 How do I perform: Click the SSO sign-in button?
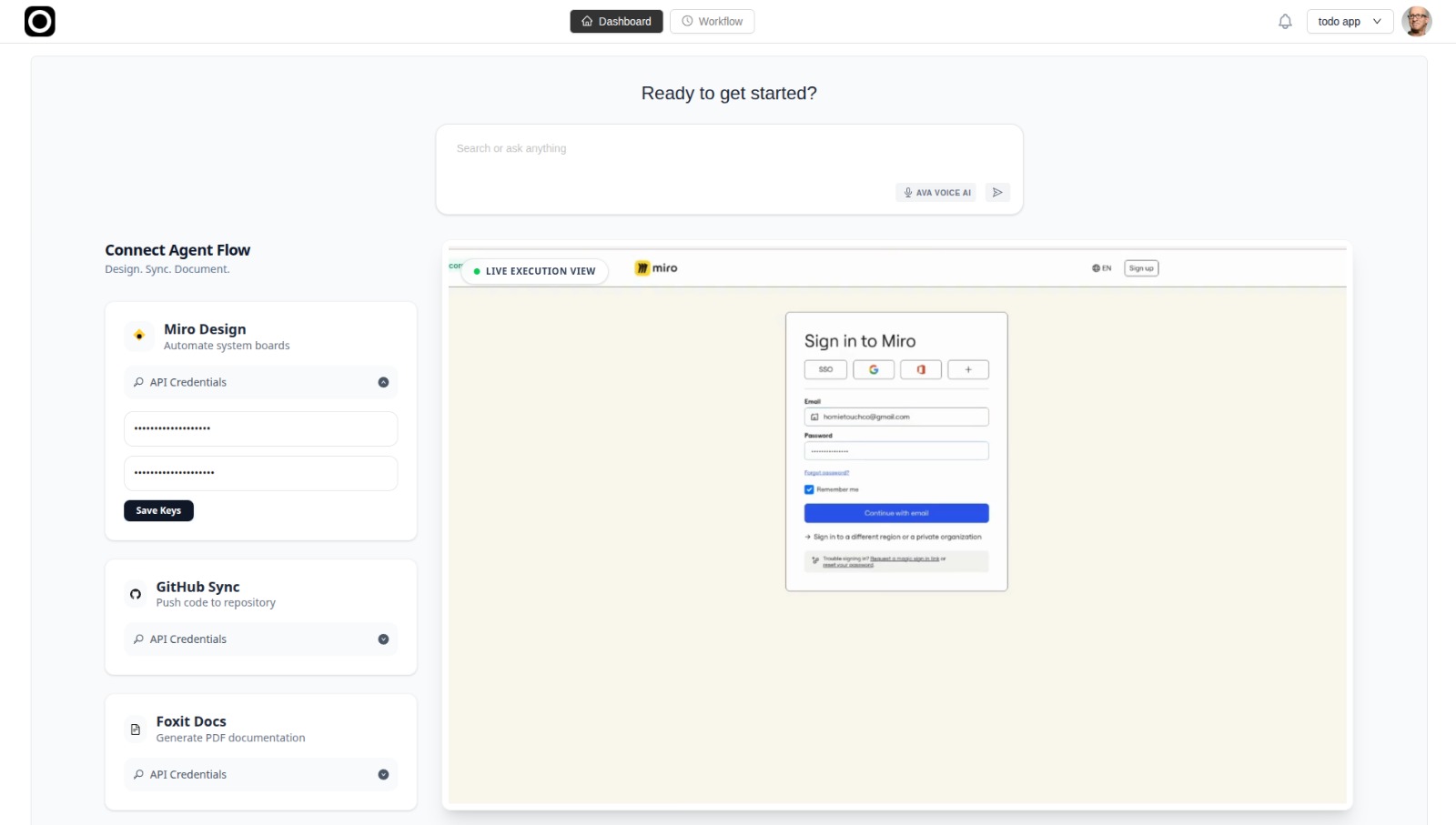(825, 369)
